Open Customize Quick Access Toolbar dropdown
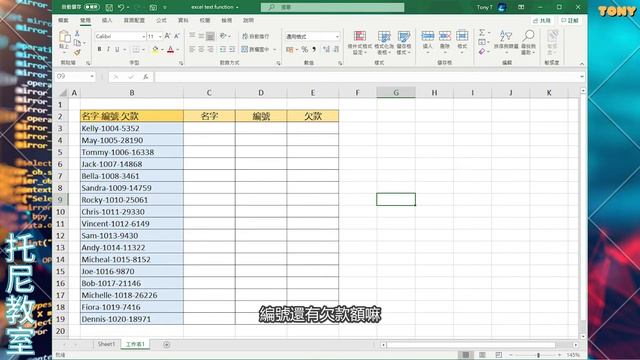The height and width of the screenshot is (360, 640). coord(165,7)
